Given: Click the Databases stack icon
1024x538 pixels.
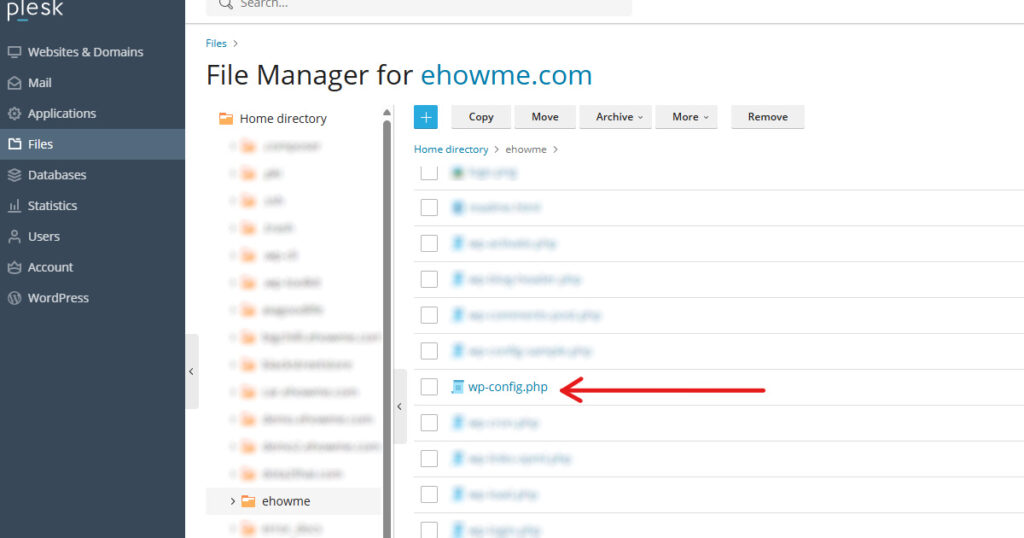Looking at the screenshot, I should pos(14,175).
